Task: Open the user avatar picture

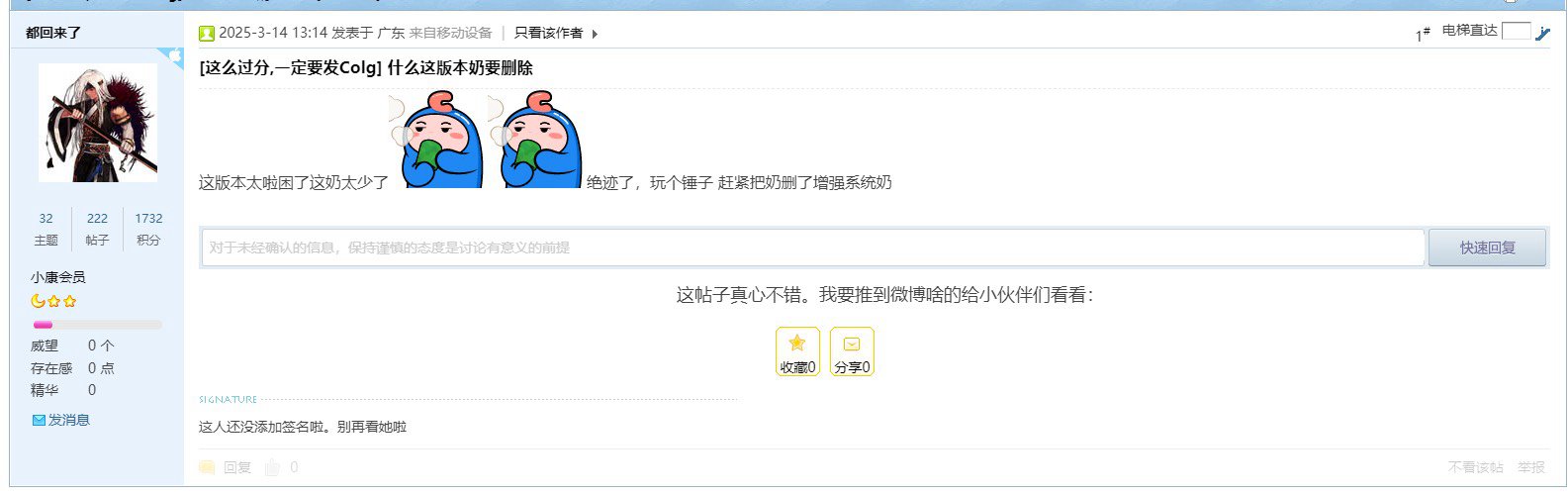Action: (x=98, y=123)
